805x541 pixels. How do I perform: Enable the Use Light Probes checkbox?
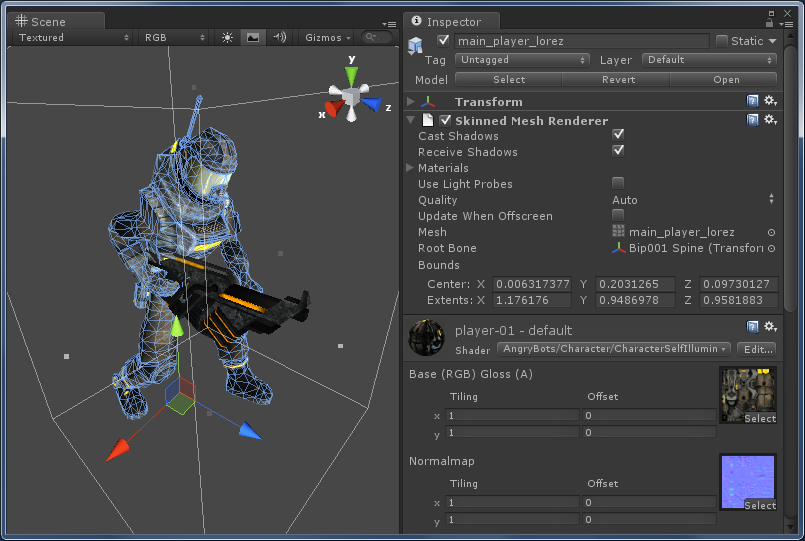pos(618,183)
